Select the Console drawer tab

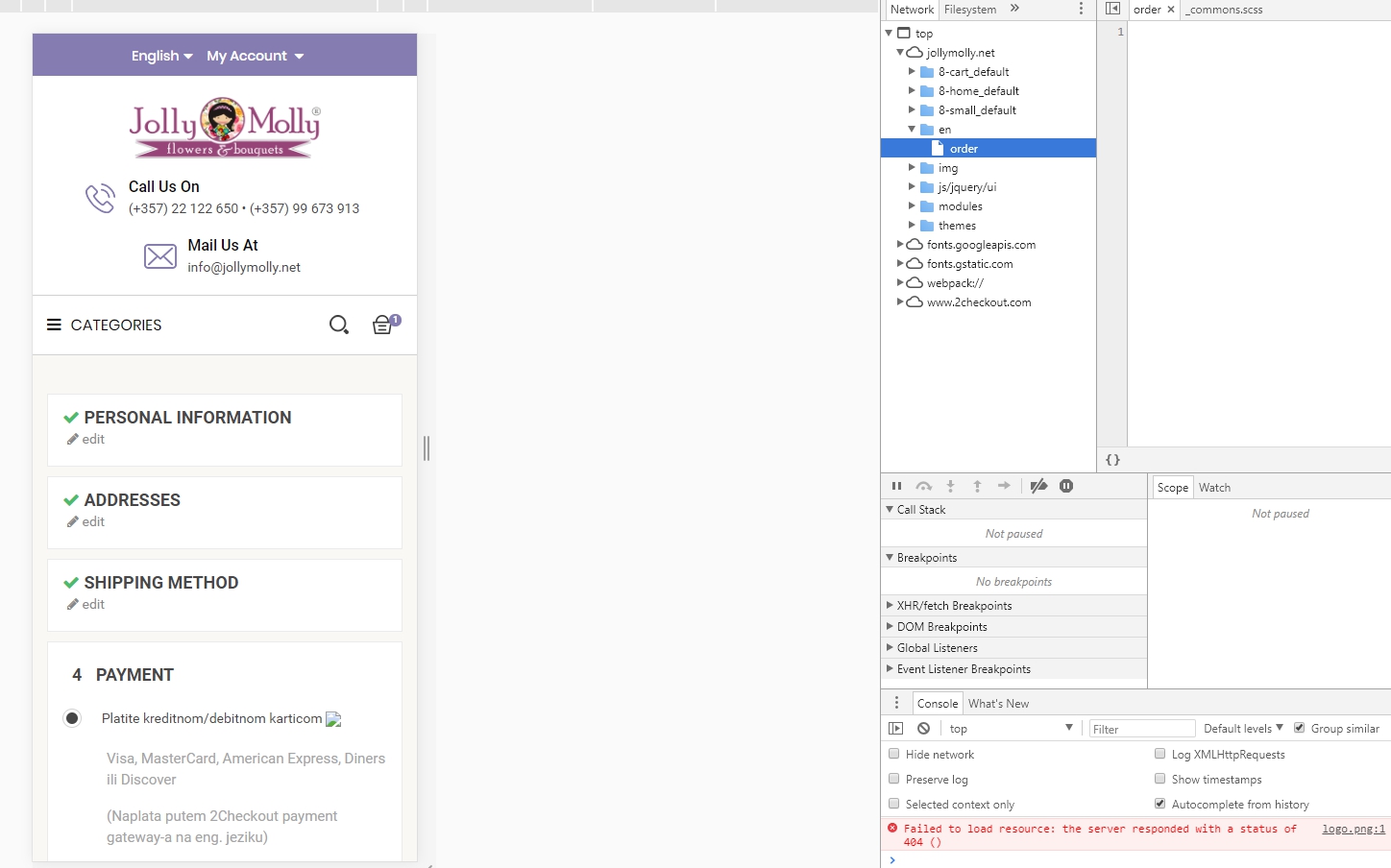pyautogui.click(x=938, y=704)
